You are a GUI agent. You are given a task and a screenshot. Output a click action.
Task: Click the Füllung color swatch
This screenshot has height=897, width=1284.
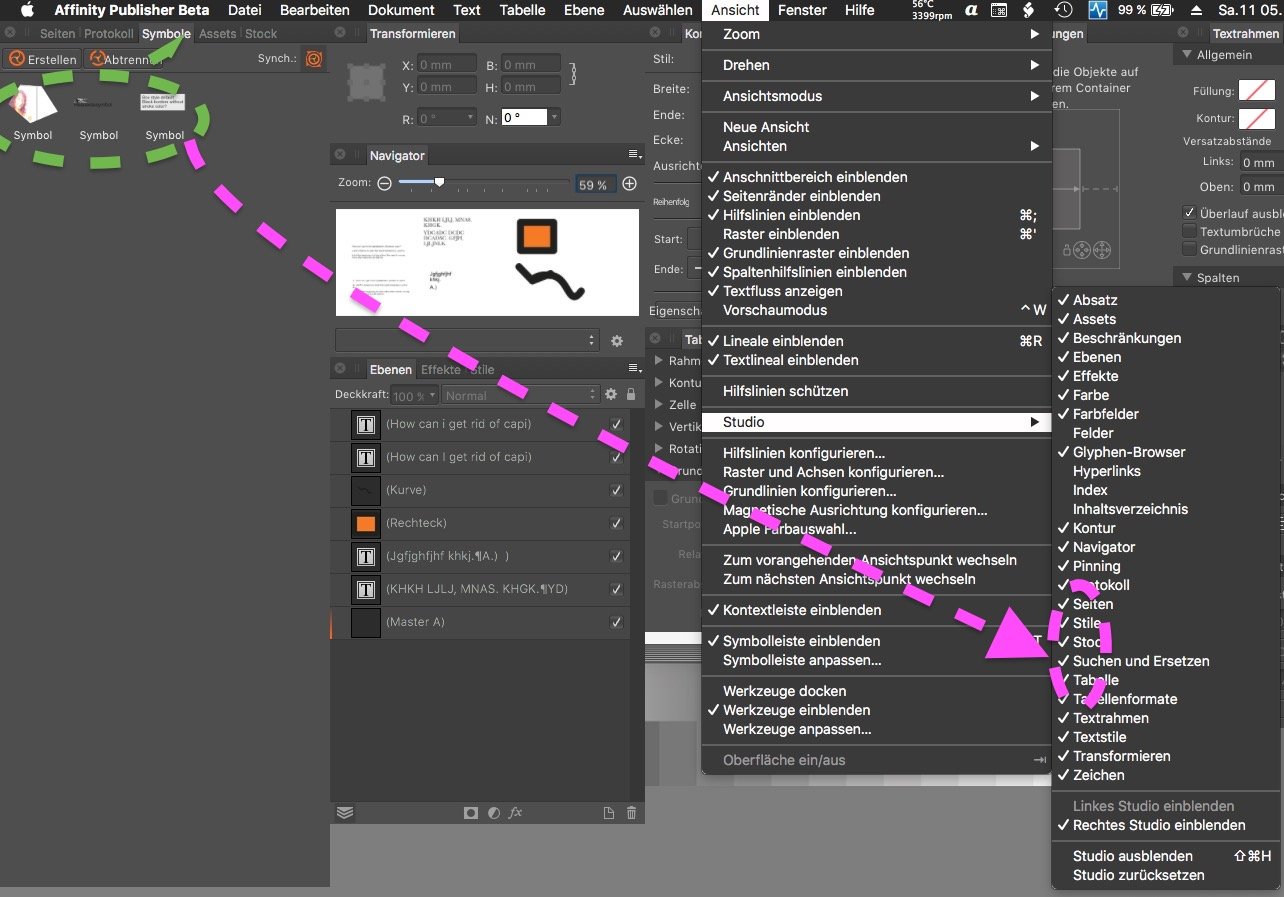(1257, 91)
